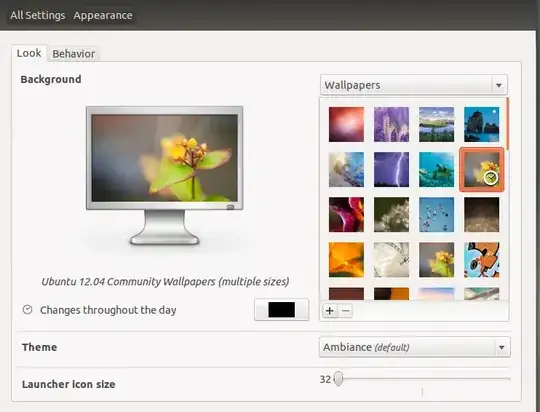Pick the purple lavender flowers wallpaper
The image size is (540, 412).
click(392, 124)
